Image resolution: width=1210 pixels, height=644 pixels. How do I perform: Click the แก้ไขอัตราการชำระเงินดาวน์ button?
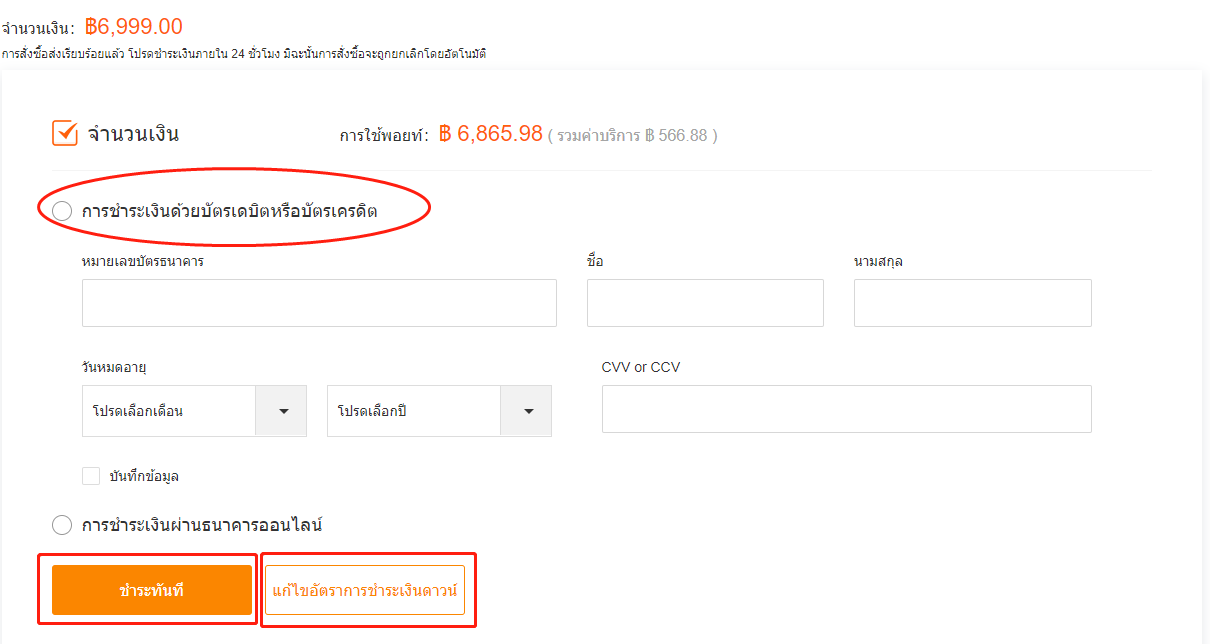click(365, 590)
